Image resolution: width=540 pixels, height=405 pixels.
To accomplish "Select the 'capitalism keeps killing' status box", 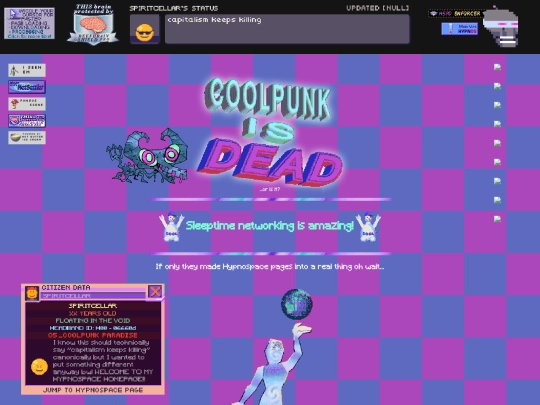I will [287, 29].
